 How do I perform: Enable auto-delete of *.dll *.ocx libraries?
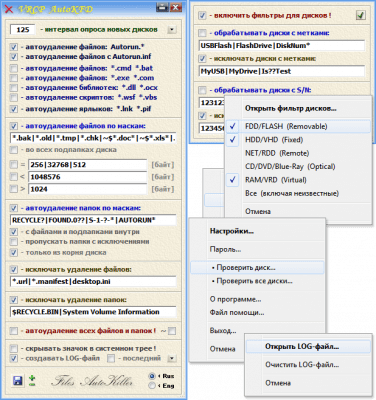point(14,88)
